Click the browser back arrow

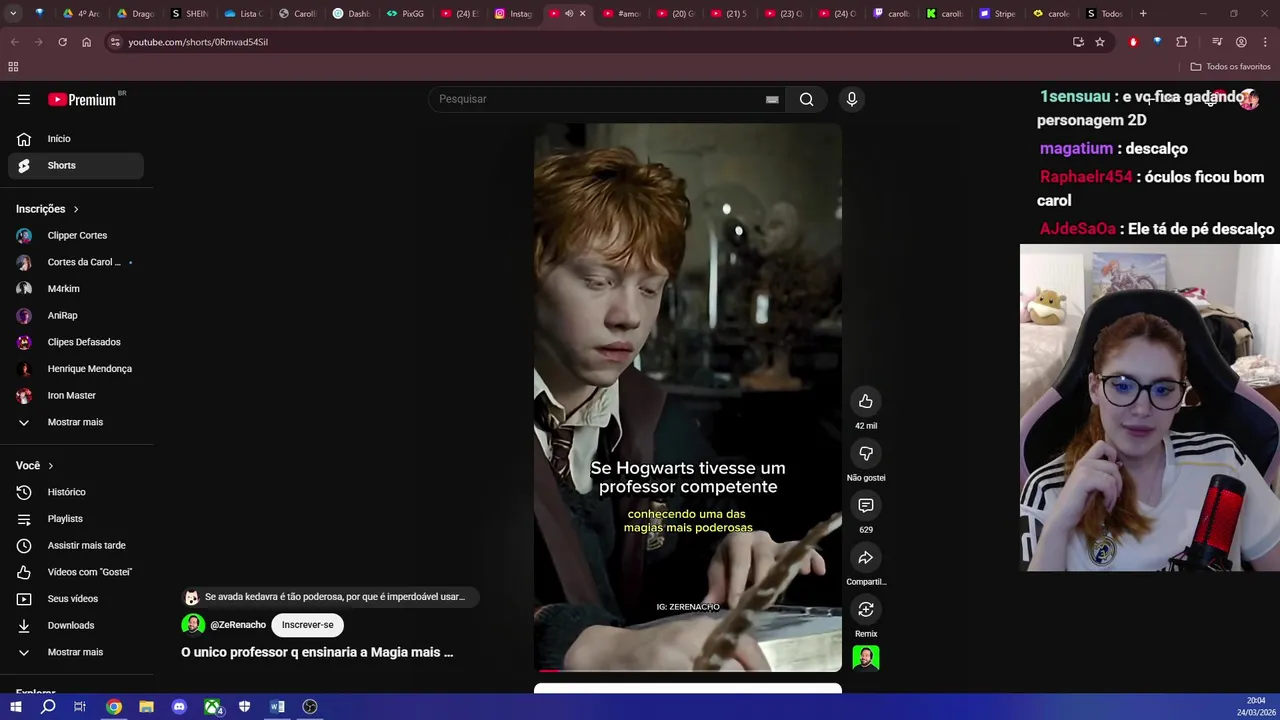point(14,42)
